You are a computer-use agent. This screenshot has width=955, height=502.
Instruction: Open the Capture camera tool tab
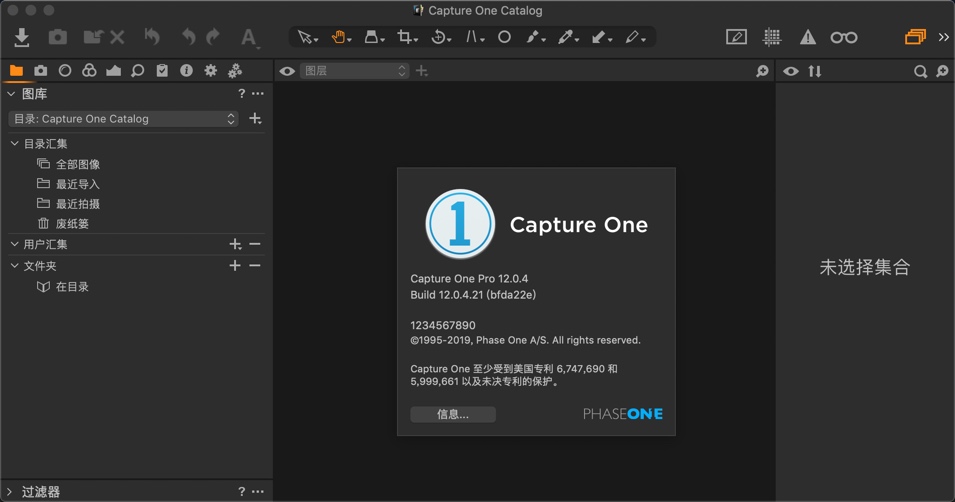tap(40, 71)
